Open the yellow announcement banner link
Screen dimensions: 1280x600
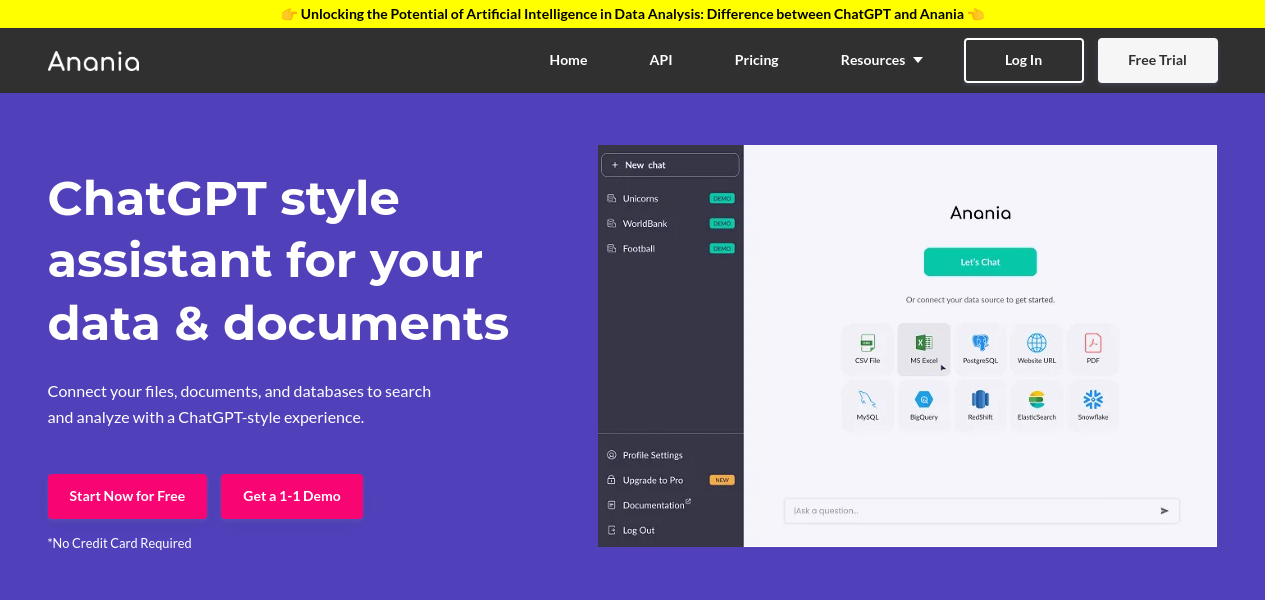click(632, 14)
